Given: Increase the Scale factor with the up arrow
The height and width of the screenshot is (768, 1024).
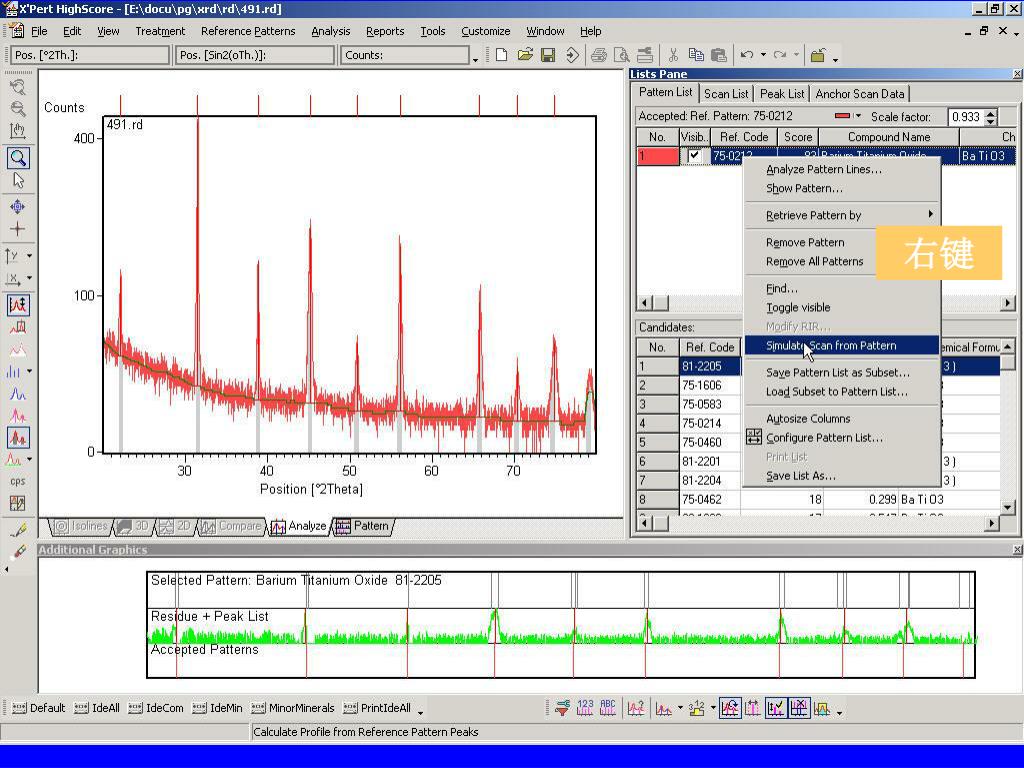Looking at the screenshot, I should (991, 112).
